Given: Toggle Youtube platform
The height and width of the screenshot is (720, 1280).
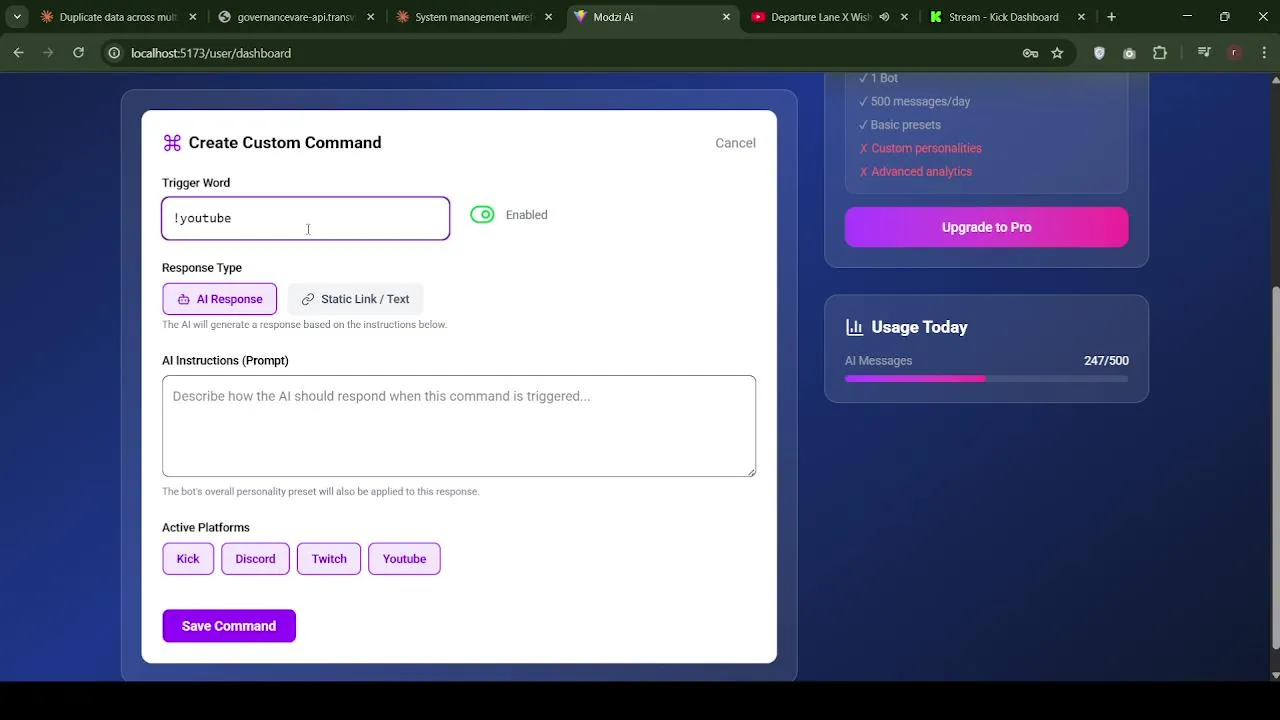Looking at the screenshot, I should coord(404,559).
